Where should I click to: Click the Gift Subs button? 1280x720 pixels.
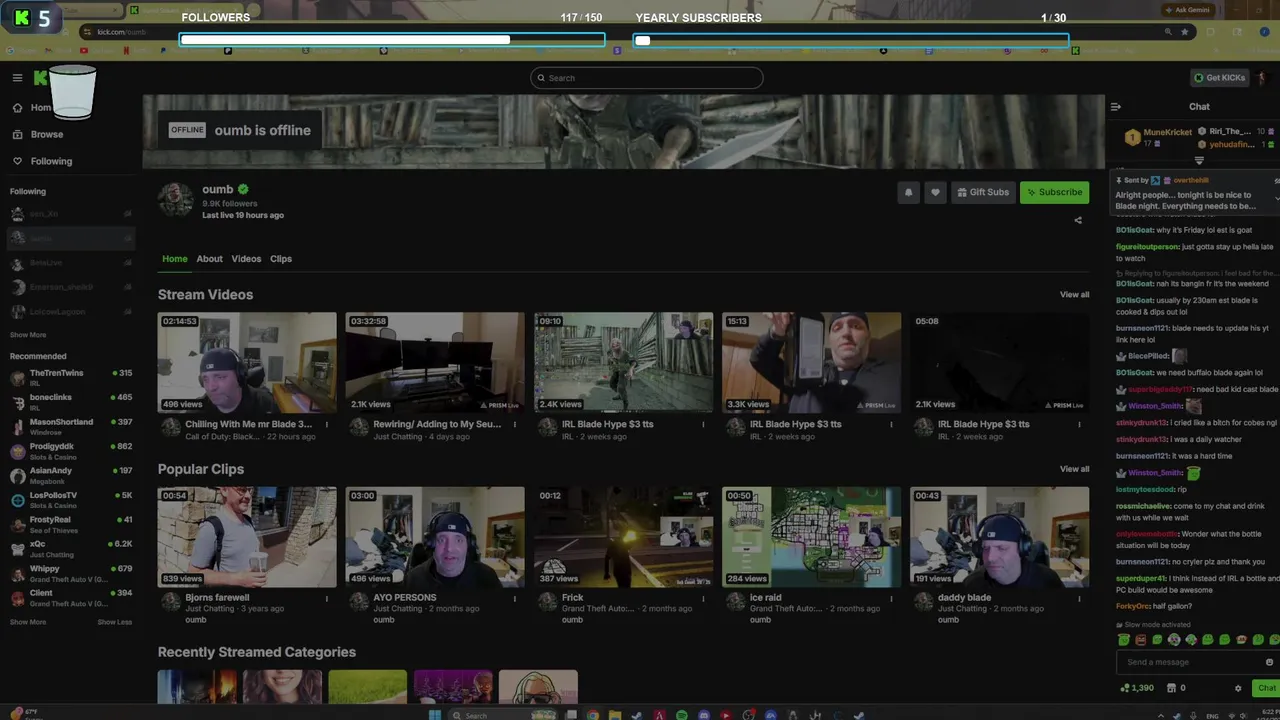(983, 192)
